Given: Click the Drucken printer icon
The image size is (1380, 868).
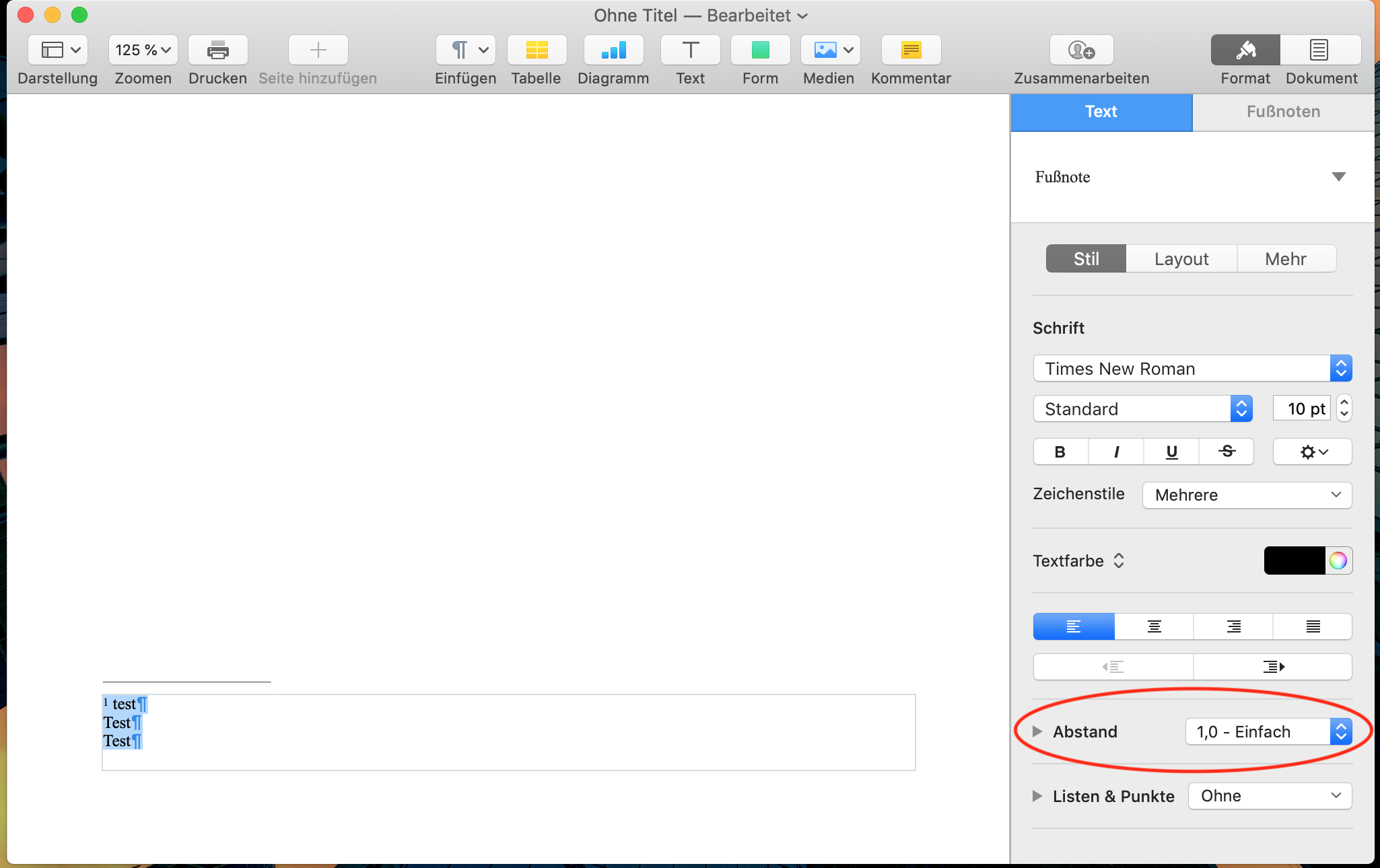Looking at the screenshot, I should [x=217, y=50].
